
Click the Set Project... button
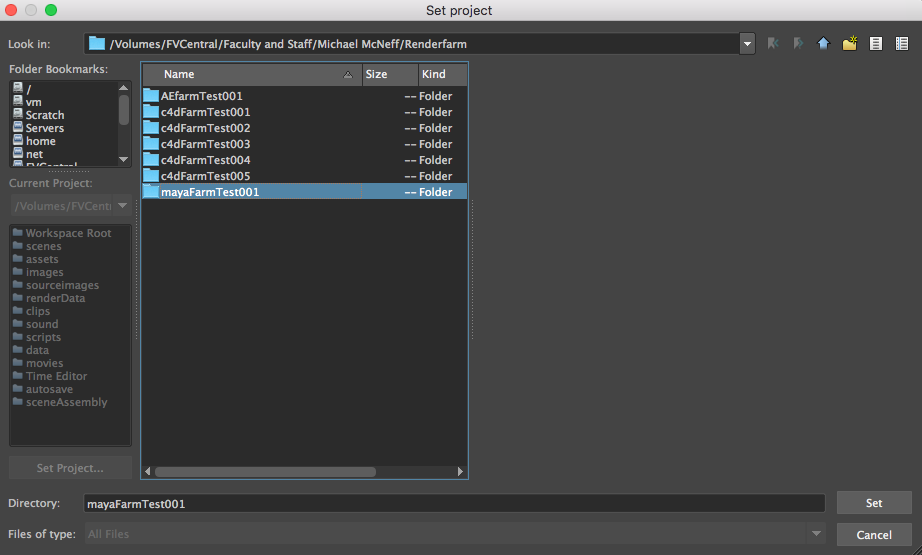pyautogui.click(x=70, y=467)
